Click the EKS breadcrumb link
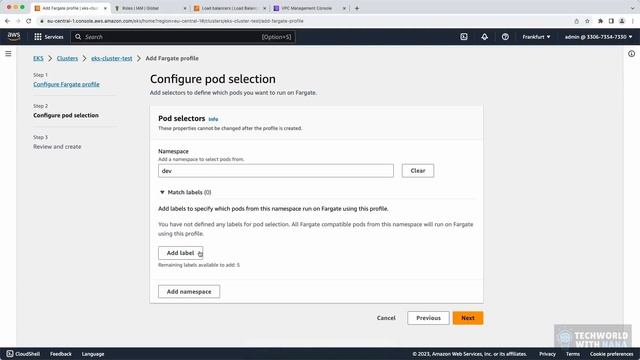 coord(38,58)
